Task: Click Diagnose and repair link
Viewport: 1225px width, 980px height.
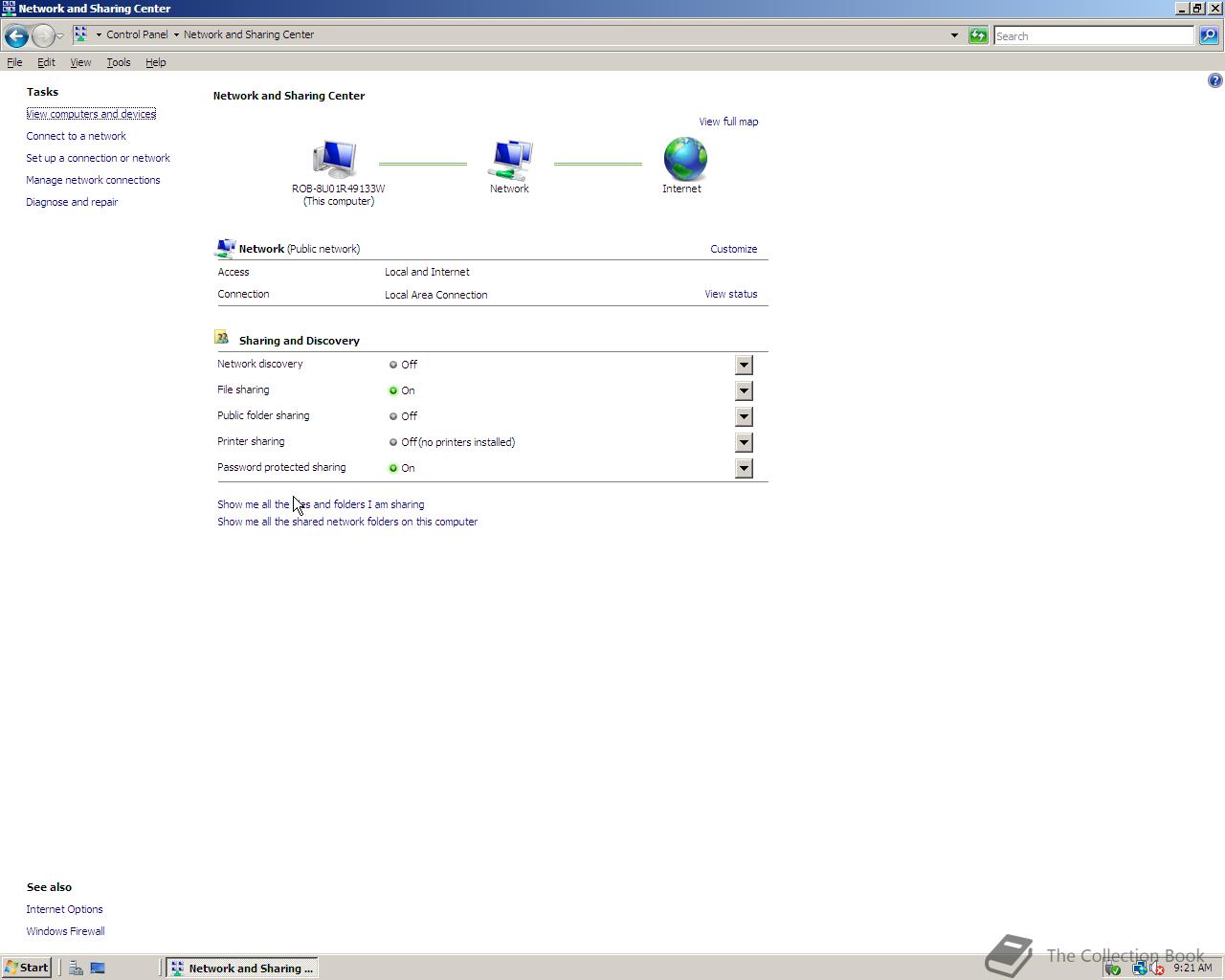Action: tap(72, 202)
